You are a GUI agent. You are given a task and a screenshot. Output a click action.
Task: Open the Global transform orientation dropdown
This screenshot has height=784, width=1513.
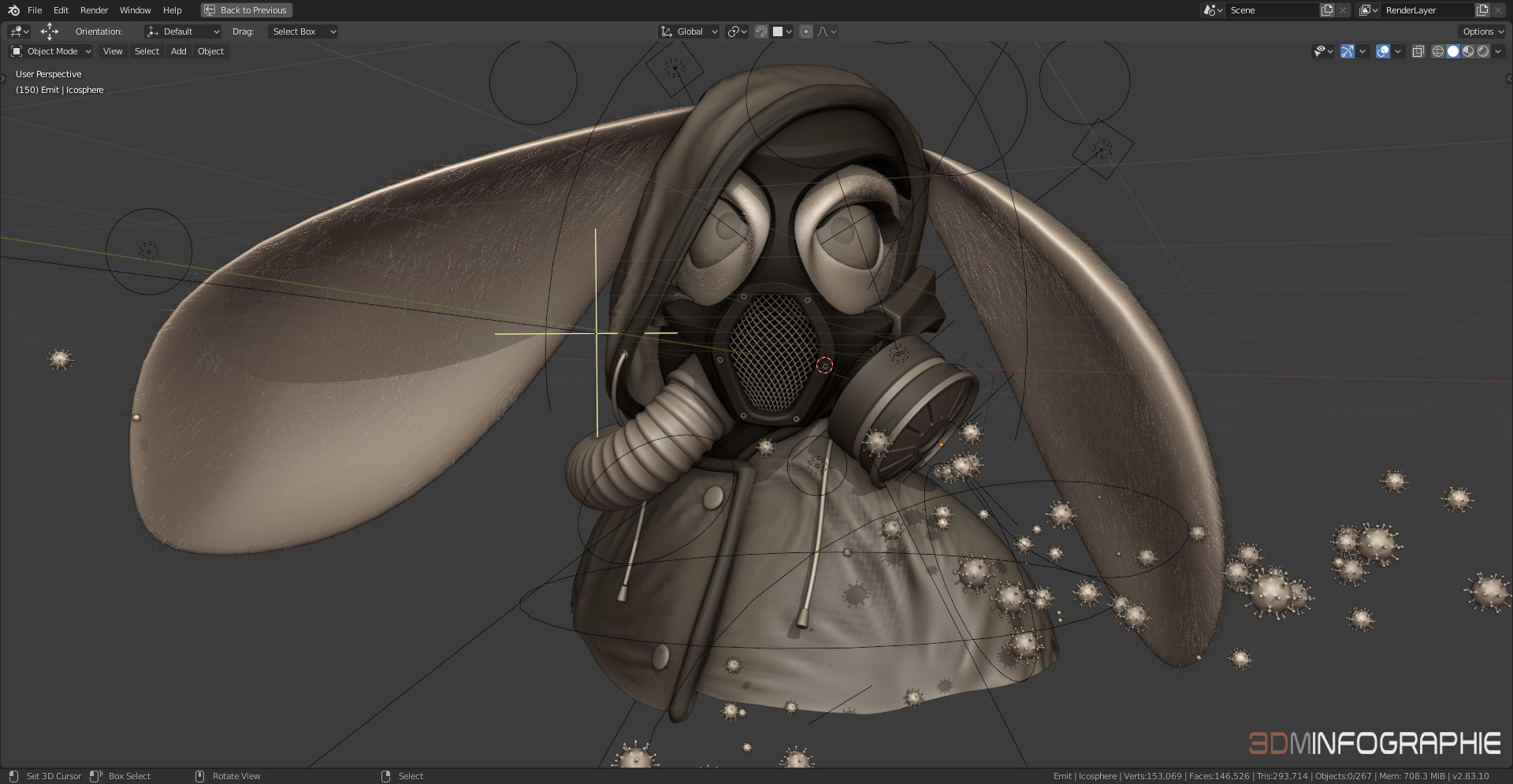[x=689, y=32]
